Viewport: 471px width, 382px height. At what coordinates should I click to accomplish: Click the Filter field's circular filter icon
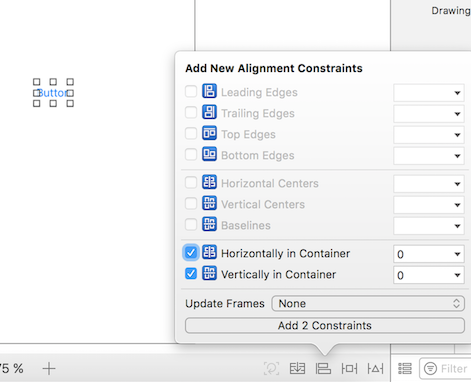(430, 368)
